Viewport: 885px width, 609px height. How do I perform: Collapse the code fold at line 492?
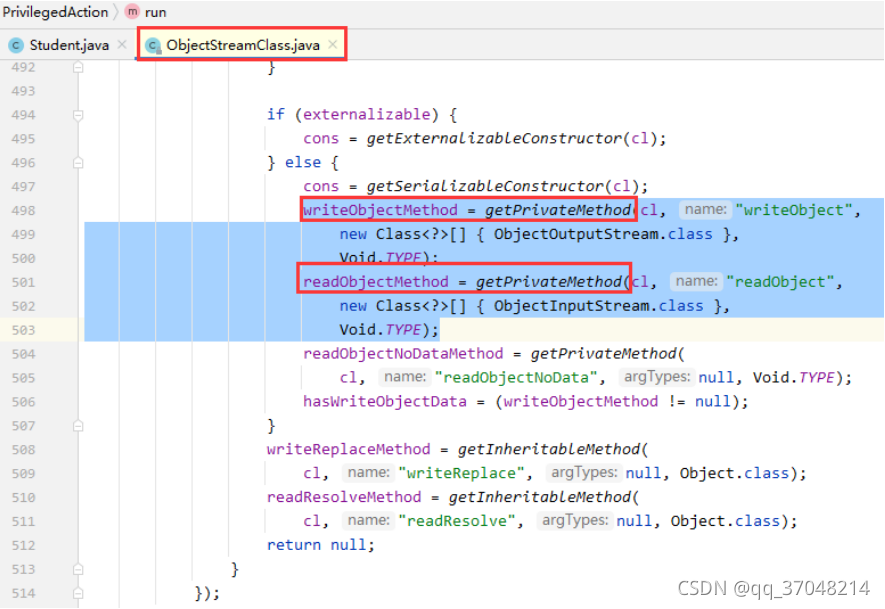[78, 67]
